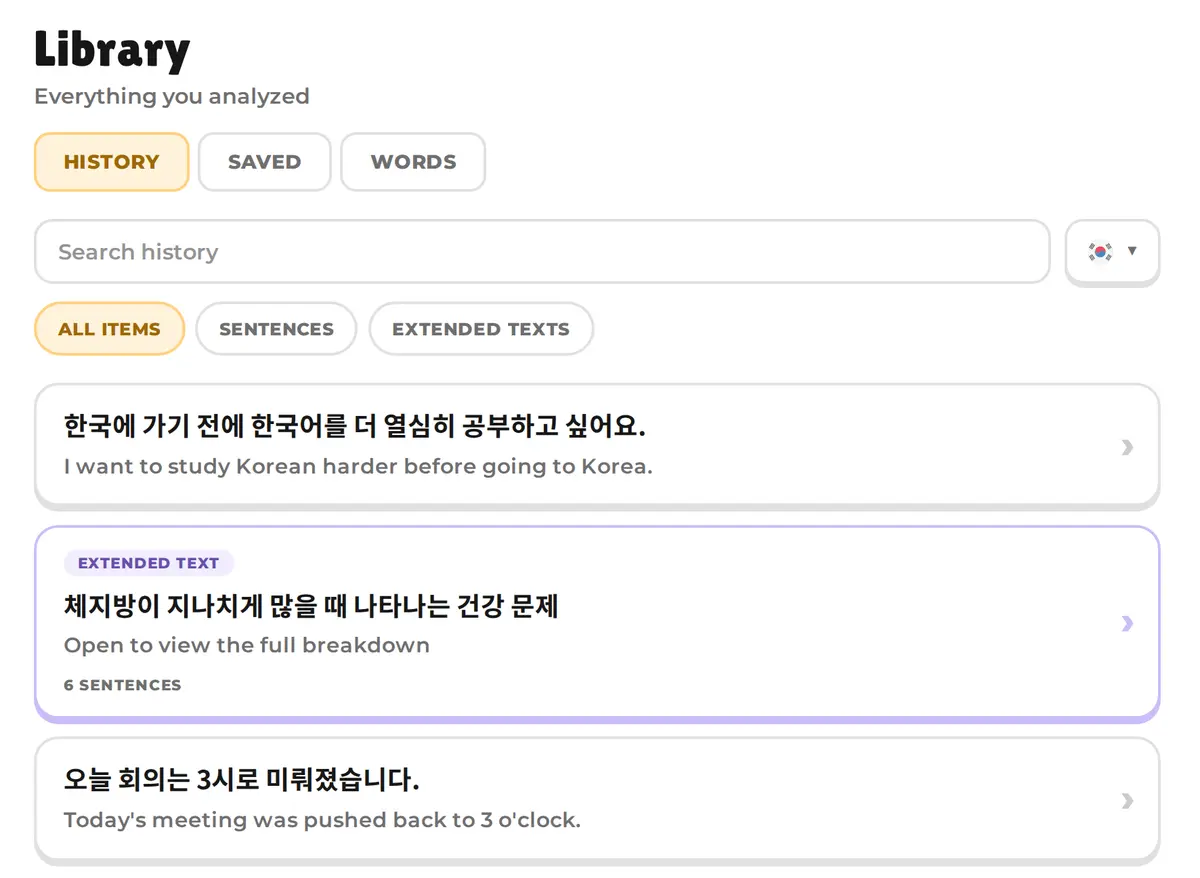This screenshot has width=1200, height=878.
Task: Click the '6 SENTENCES' label
Action: [x=123, y=685]
